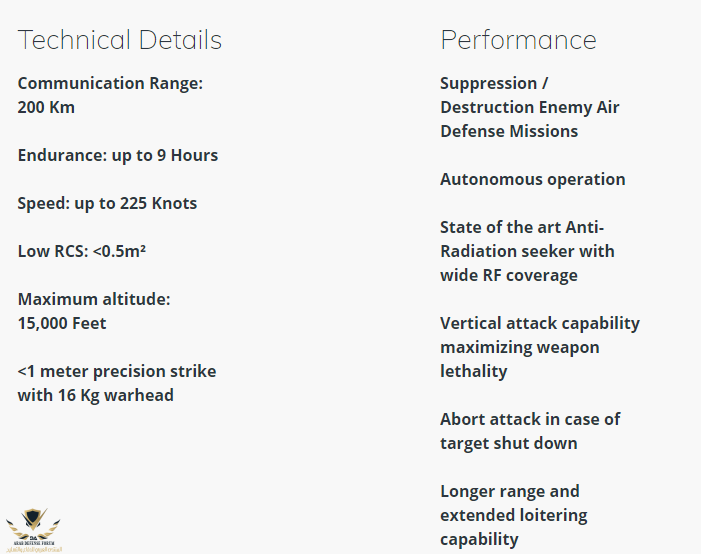Select the Abort attack in case of text
This screenshot has width=701, height=554.
[x=529, y=419]
